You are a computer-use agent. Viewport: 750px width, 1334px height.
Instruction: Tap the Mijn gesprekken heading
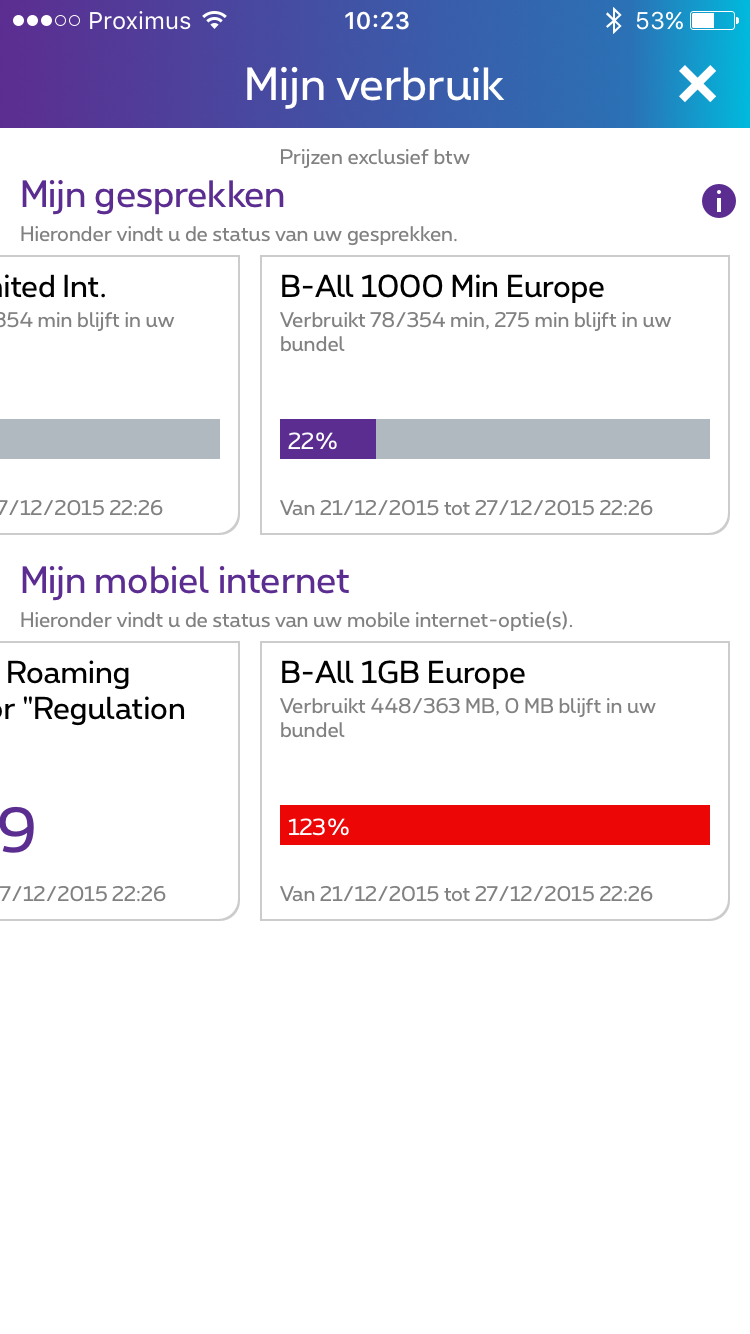pos(153,195)
